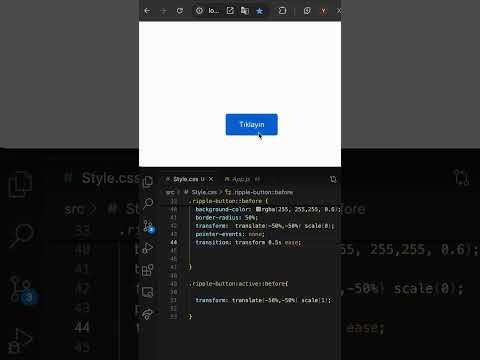
Task: Go back in the browser
Action: pyautogui.click(x=147, y=11)
